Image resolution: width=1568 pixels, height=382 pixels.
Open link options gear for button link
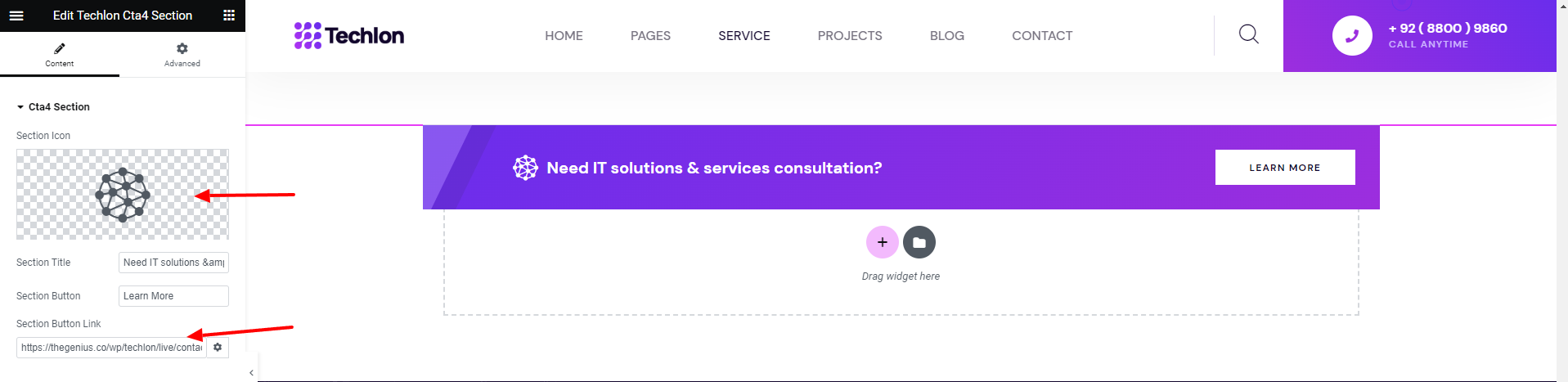coord(218,348)
